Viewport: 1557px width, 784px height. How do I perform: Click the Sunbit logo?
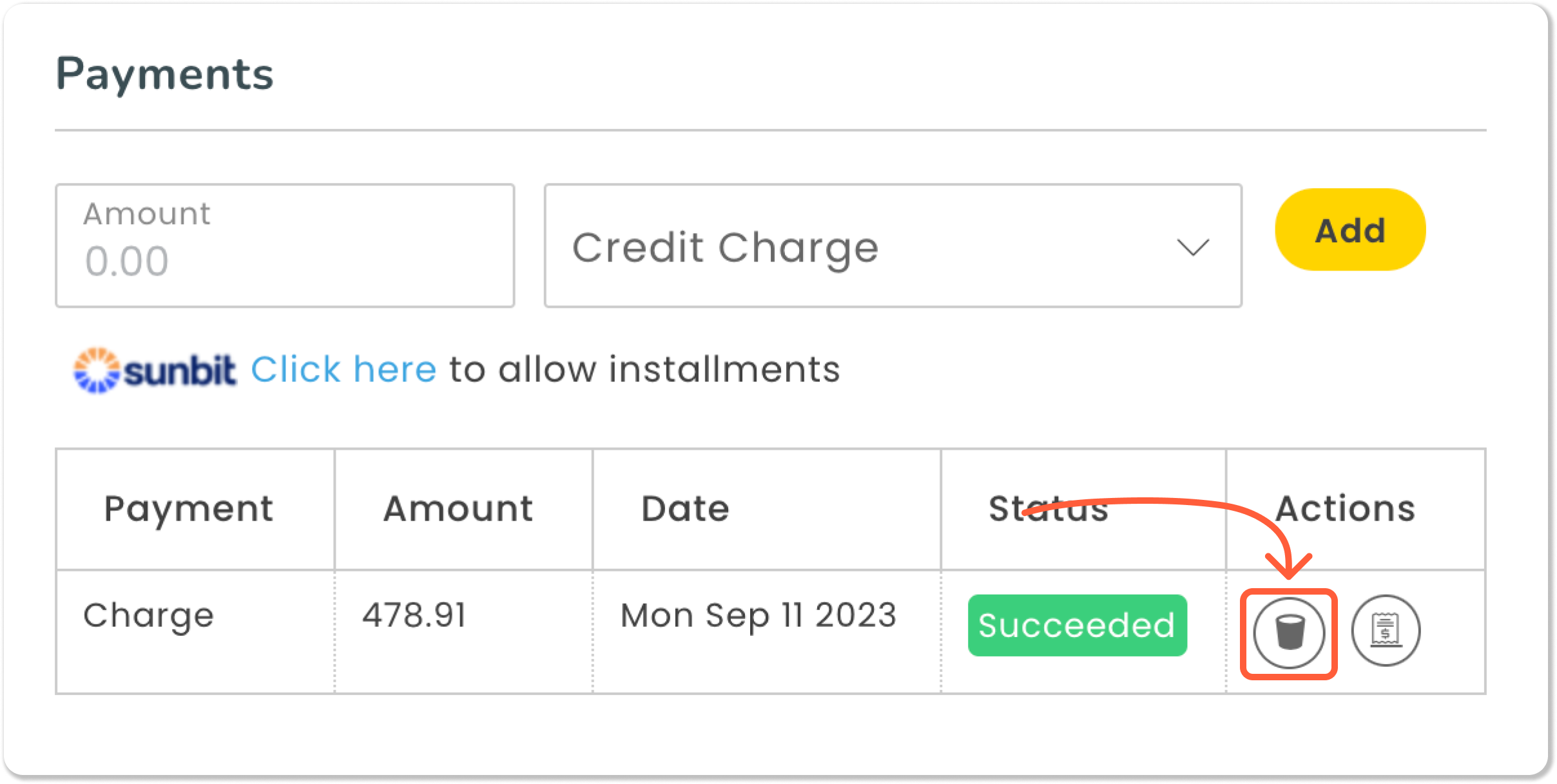[x=155, y=369]
